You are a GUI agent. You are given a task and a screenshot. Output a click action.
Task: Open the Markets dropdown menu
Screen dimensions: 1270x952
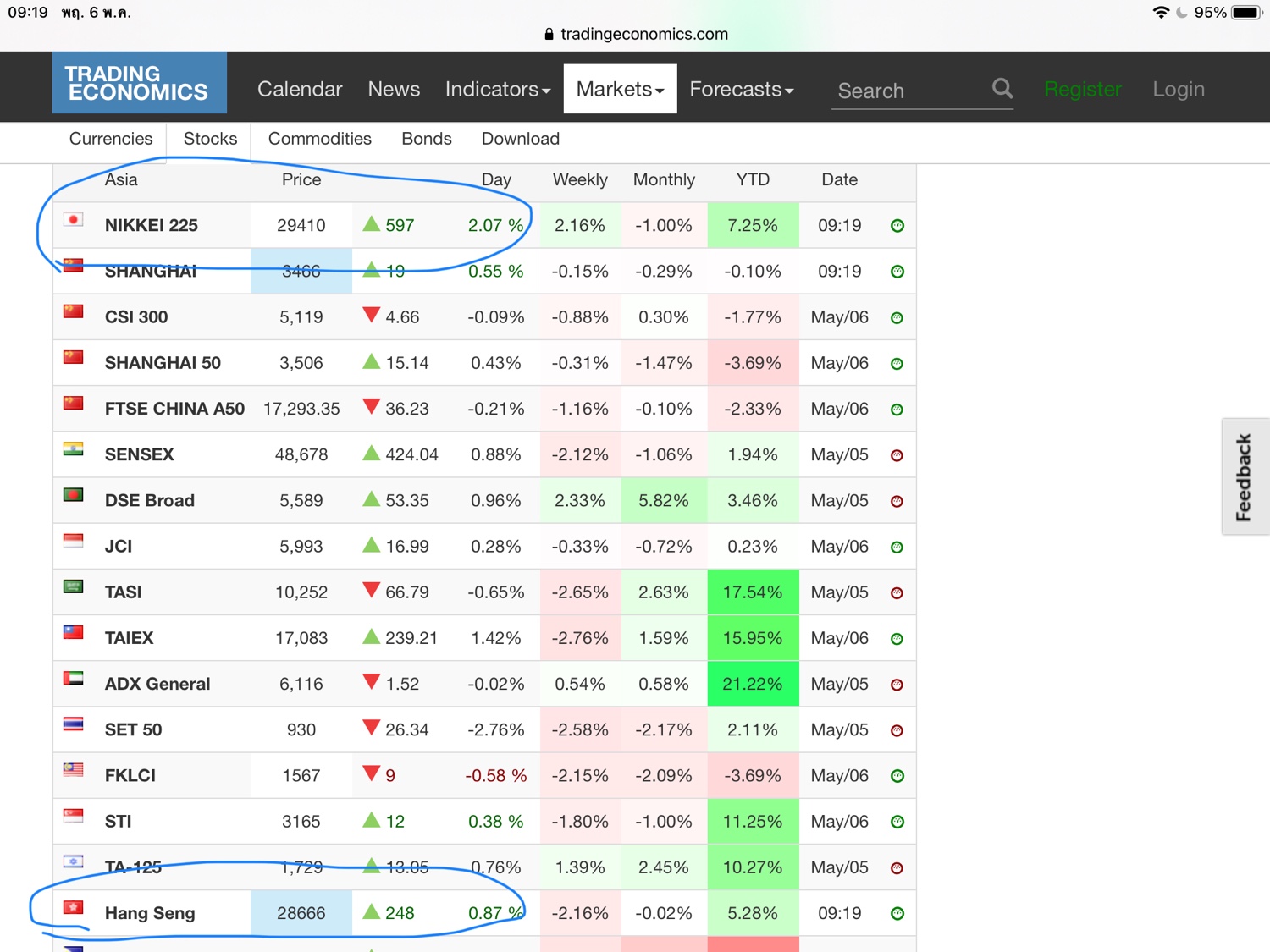click(x=621, y=89)
